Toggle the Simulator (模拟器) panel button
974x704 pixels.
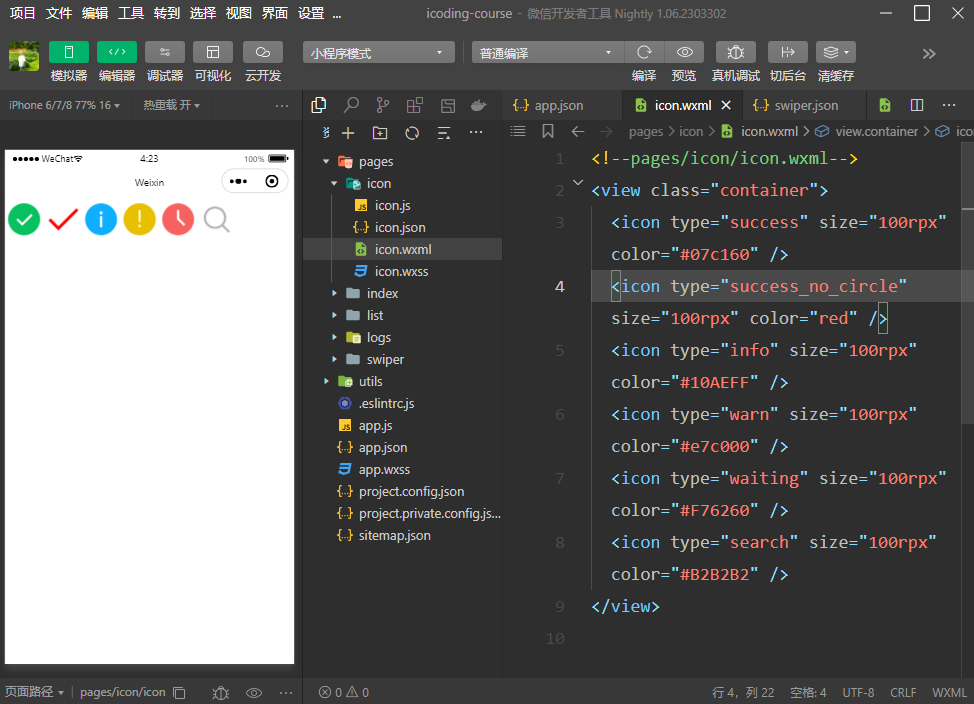pos(69,52)
